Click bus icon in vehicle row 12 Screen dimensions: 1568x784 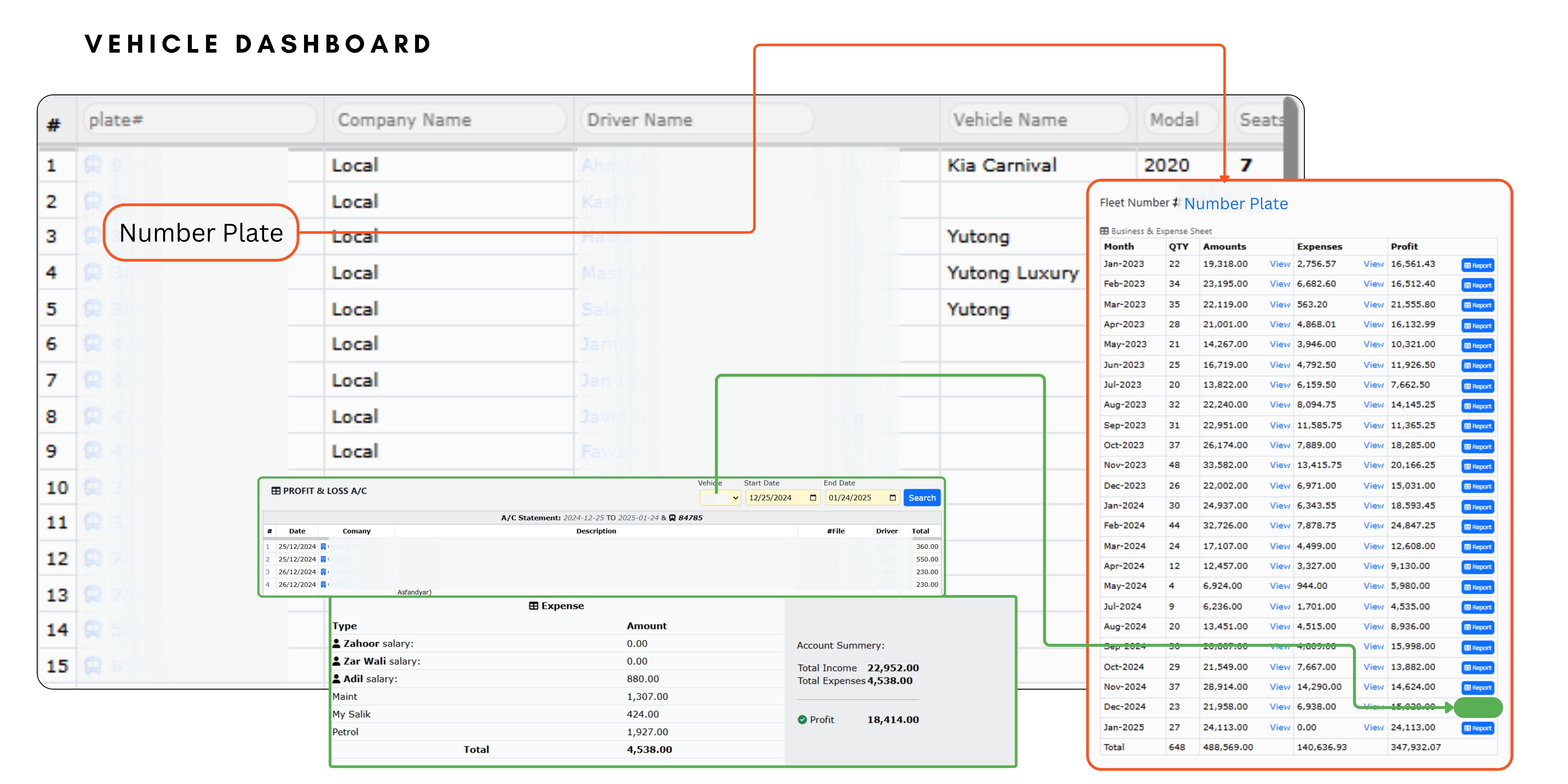pyautogui.click(x=93, y=558)
